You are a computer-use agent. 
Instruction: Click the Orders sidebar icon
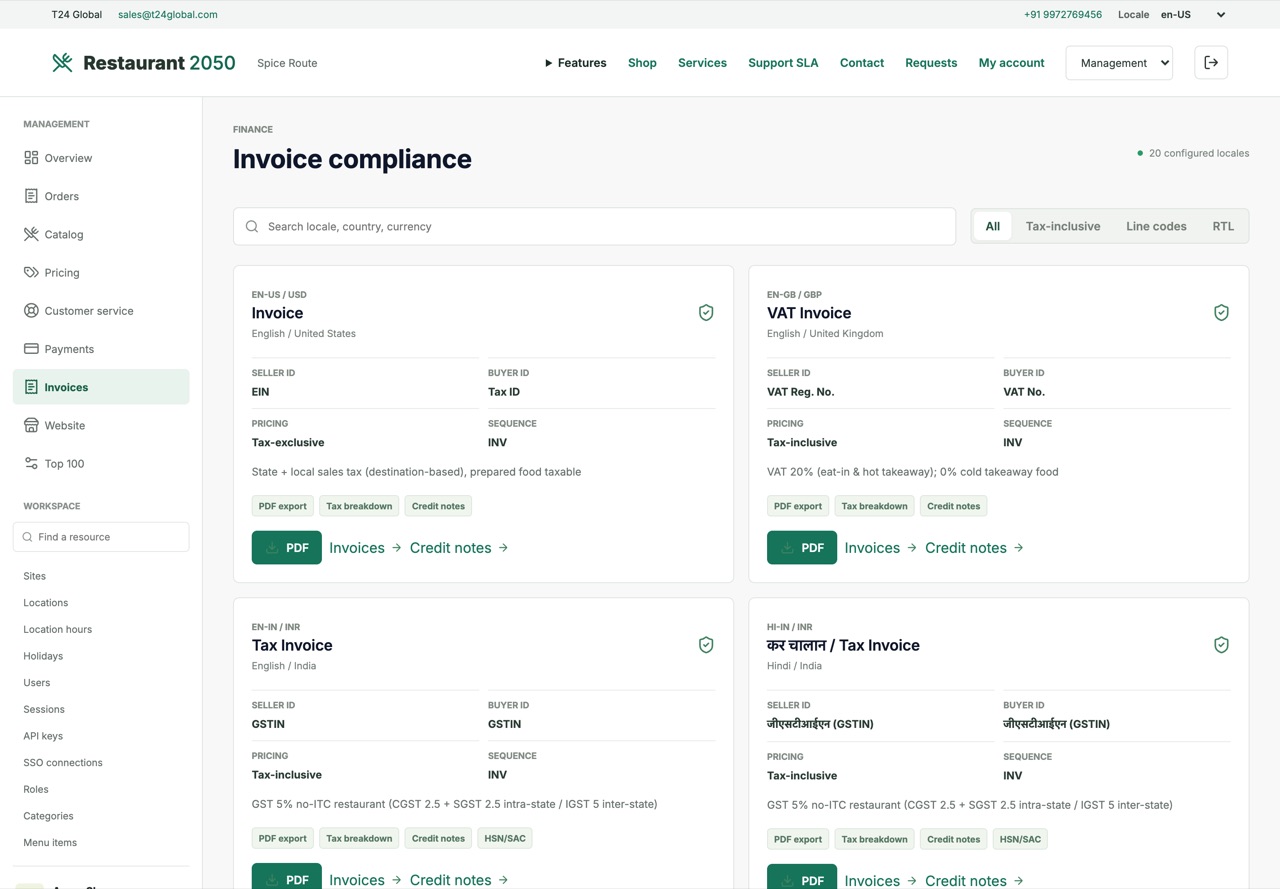(x=31, y=196)
